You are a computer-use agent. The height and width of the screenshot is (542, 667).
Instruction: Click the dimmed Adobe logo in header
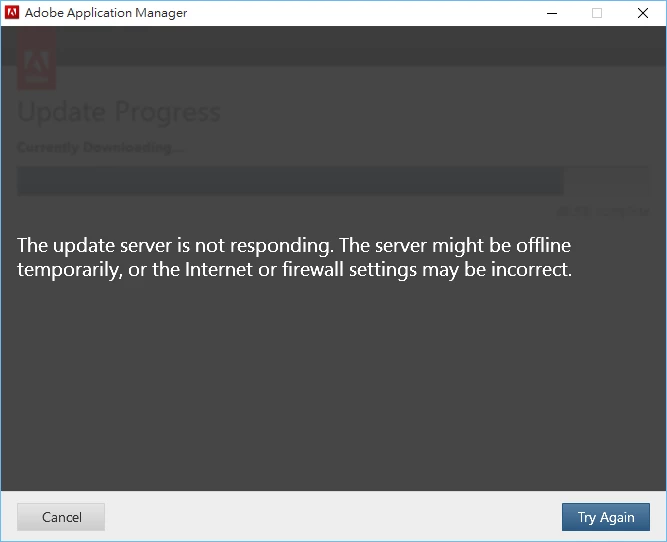pyautogui.click(x=37, y=58)
